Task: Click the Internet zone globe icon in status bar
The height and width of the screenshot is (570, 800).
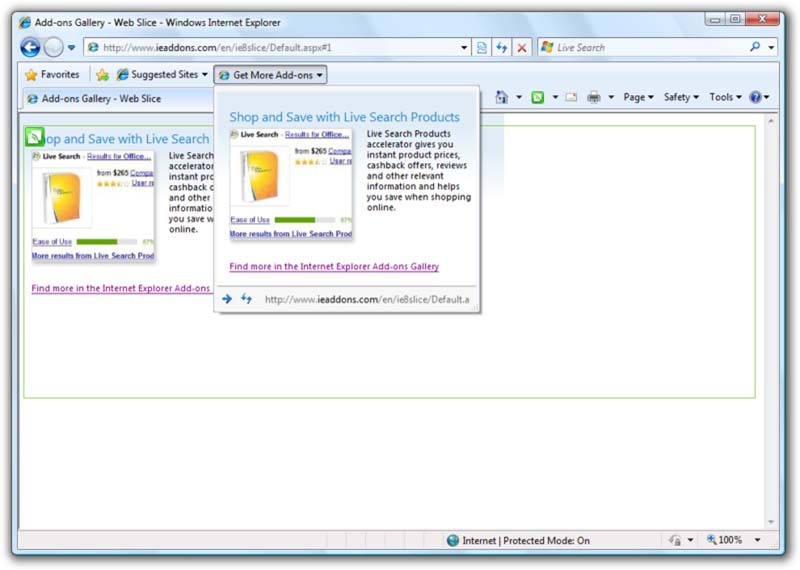Action: coord(453,540)
